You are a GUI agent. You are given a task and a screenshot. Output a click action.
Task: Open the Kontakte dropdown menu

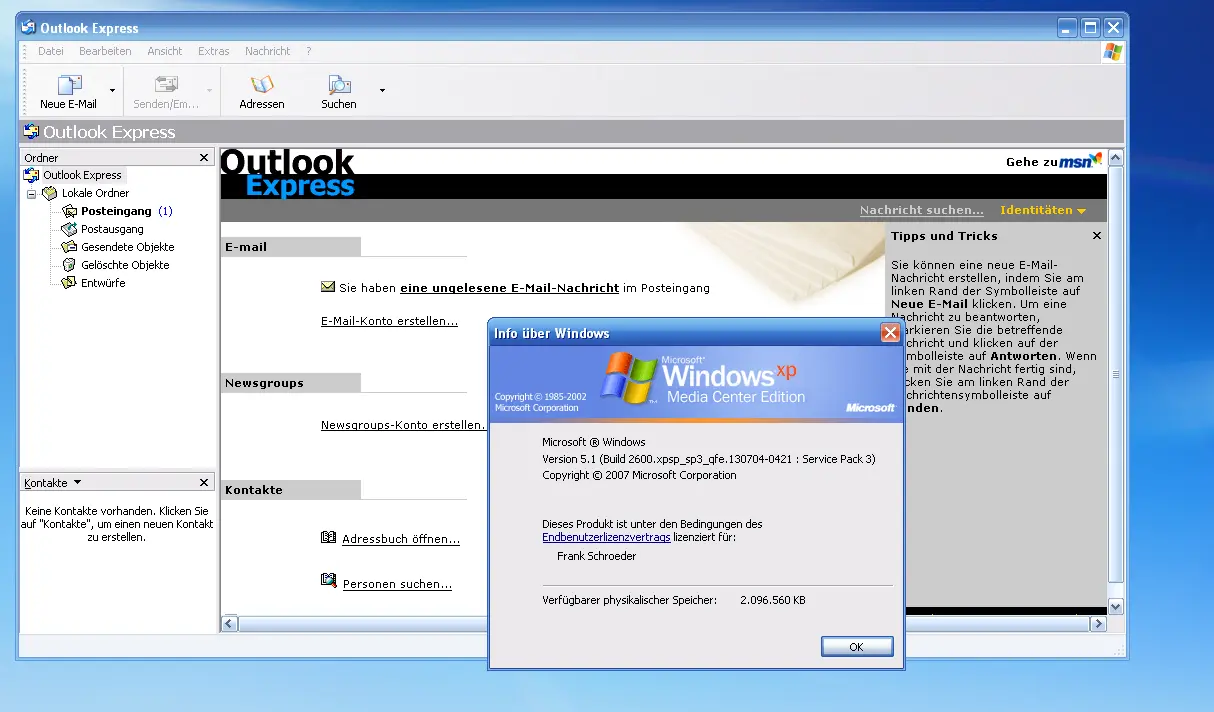tap(77, 482)
